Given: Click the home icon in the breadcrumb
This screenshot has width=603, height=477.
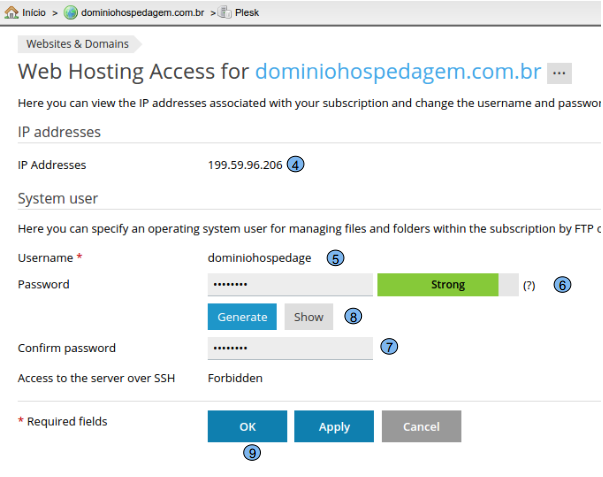Looking at the screenshot, I should tap(11, 13).
